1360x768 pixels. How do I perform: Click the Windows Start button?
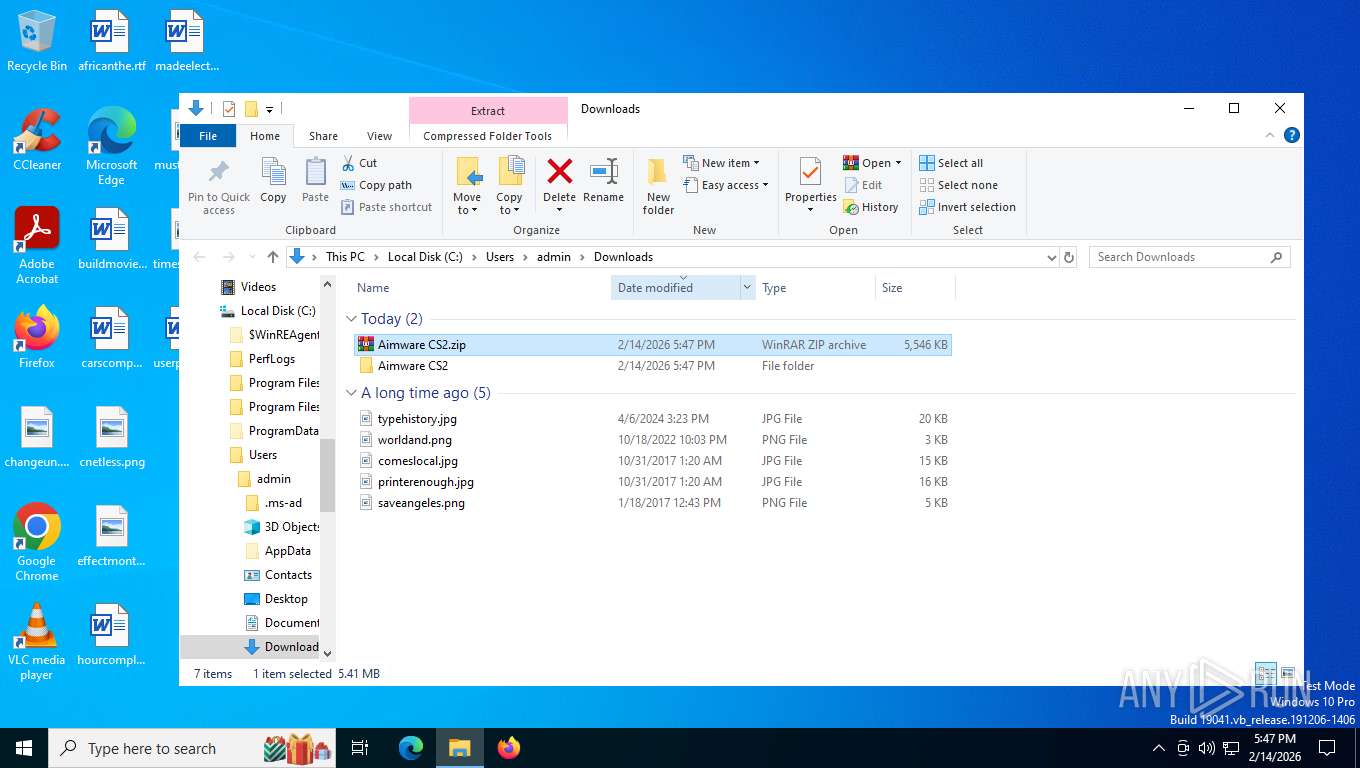[24, 748]
